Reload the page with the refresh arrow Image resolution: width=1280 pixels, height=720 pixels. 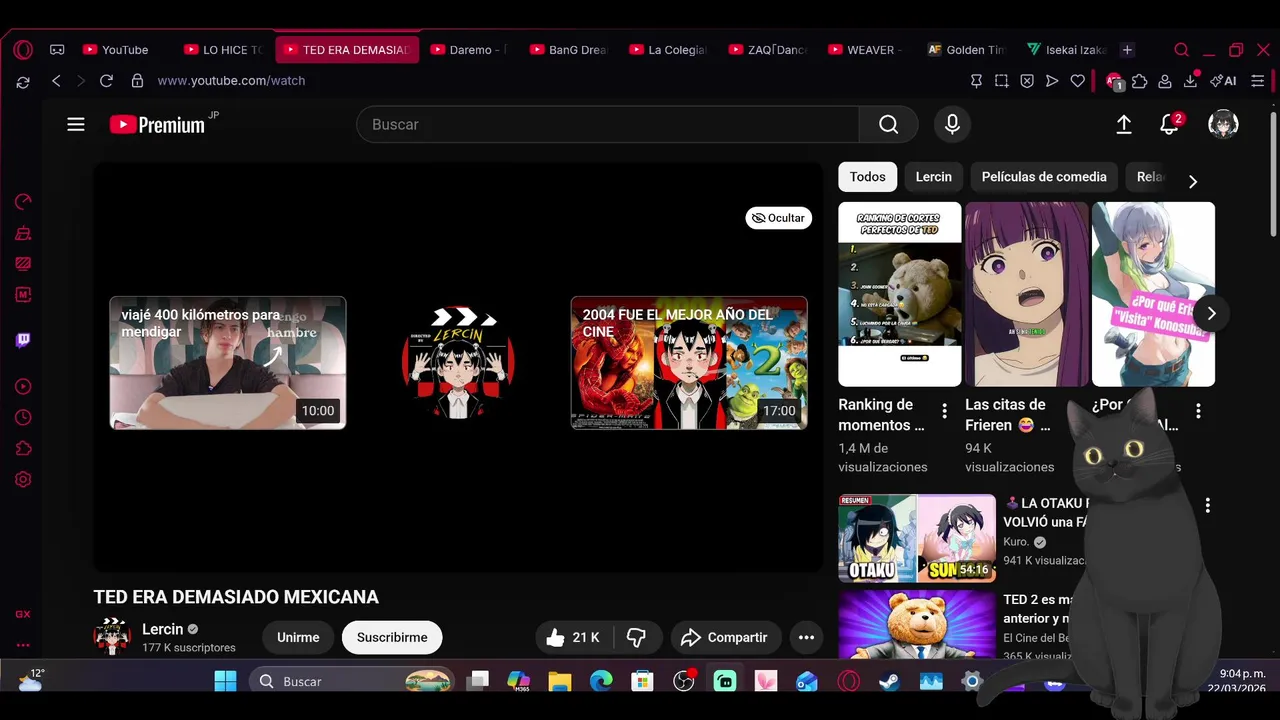(x=106, y=81)
